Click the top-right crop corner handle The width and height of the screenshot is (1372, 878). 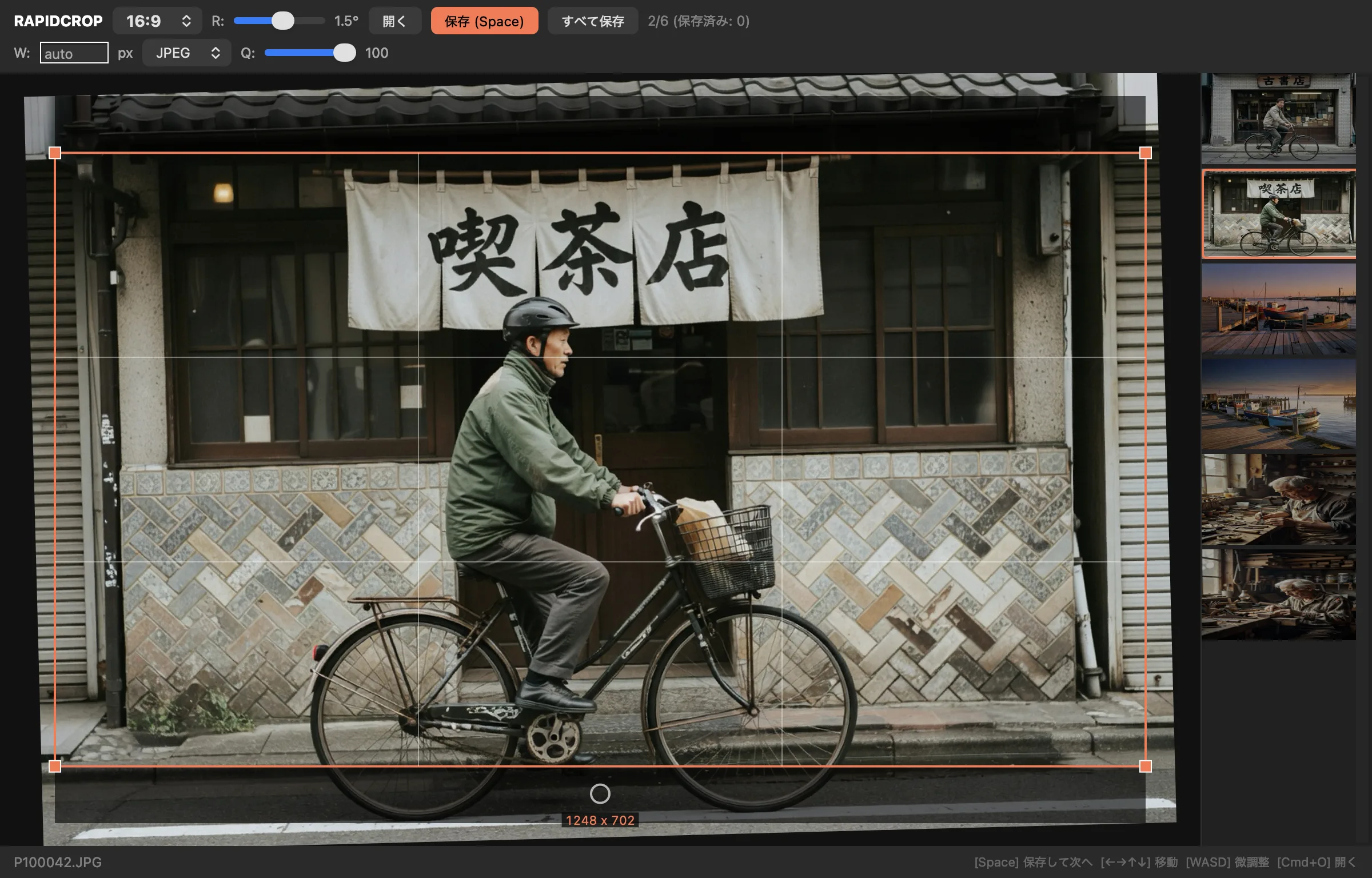pos(1146,153)
